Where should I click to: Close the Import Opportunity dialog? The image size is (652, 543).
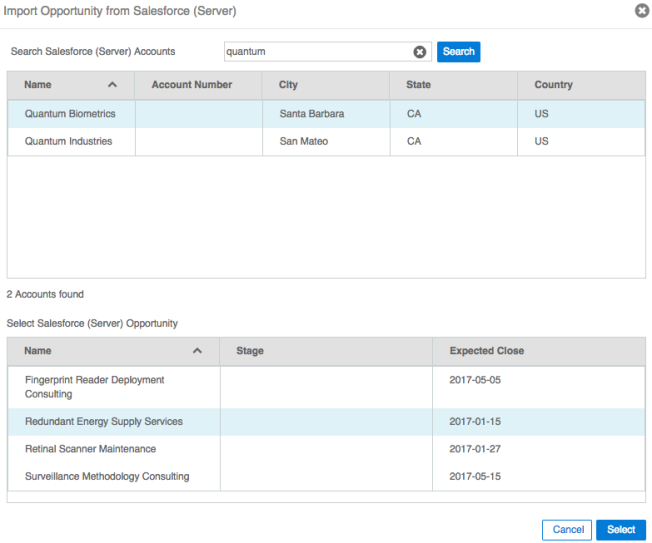pyautogui.click(x=642, y=11)
